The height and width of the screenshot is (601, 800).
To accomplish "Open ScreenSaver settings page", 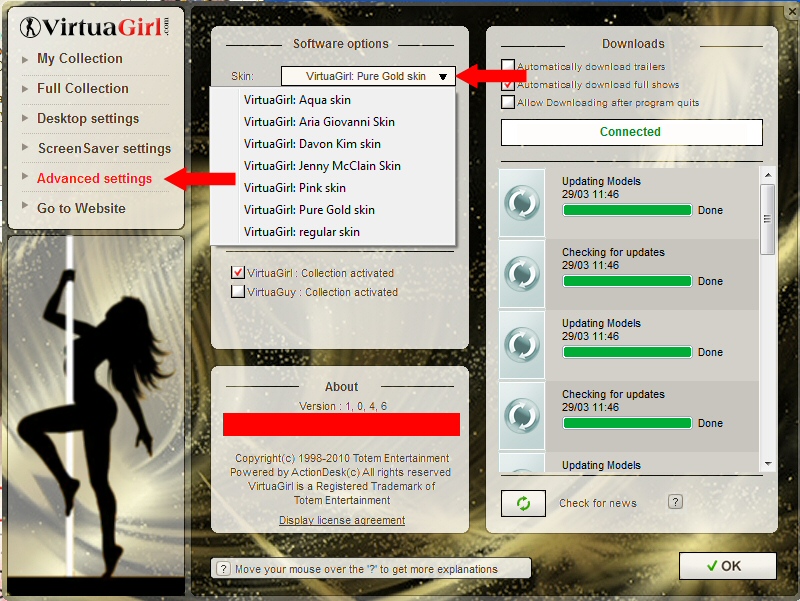I will point(105,148).
